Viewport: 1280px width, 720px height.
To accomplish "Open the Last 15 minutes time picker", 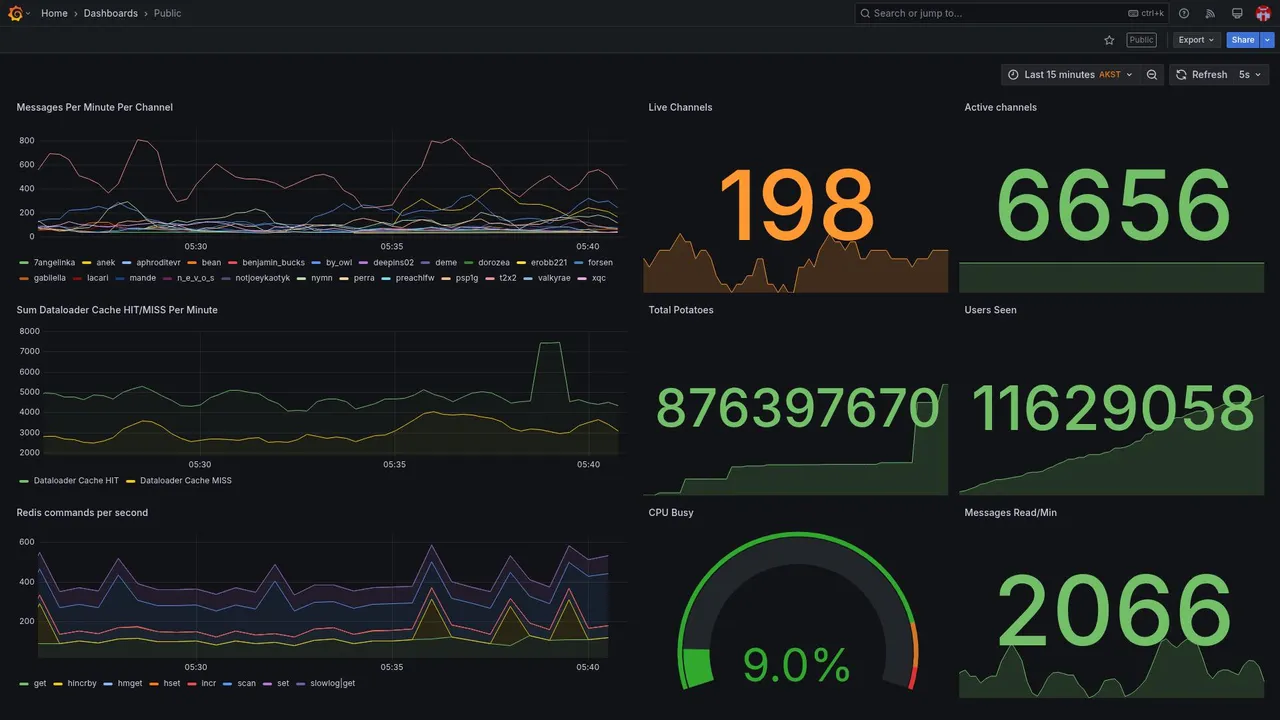I will 1070,75.
